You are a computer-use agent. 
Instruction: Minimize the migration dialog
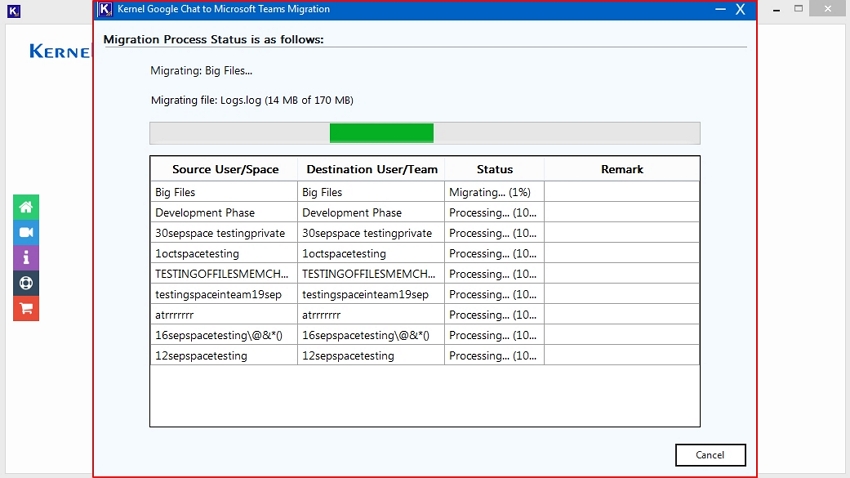pos(720,9)
